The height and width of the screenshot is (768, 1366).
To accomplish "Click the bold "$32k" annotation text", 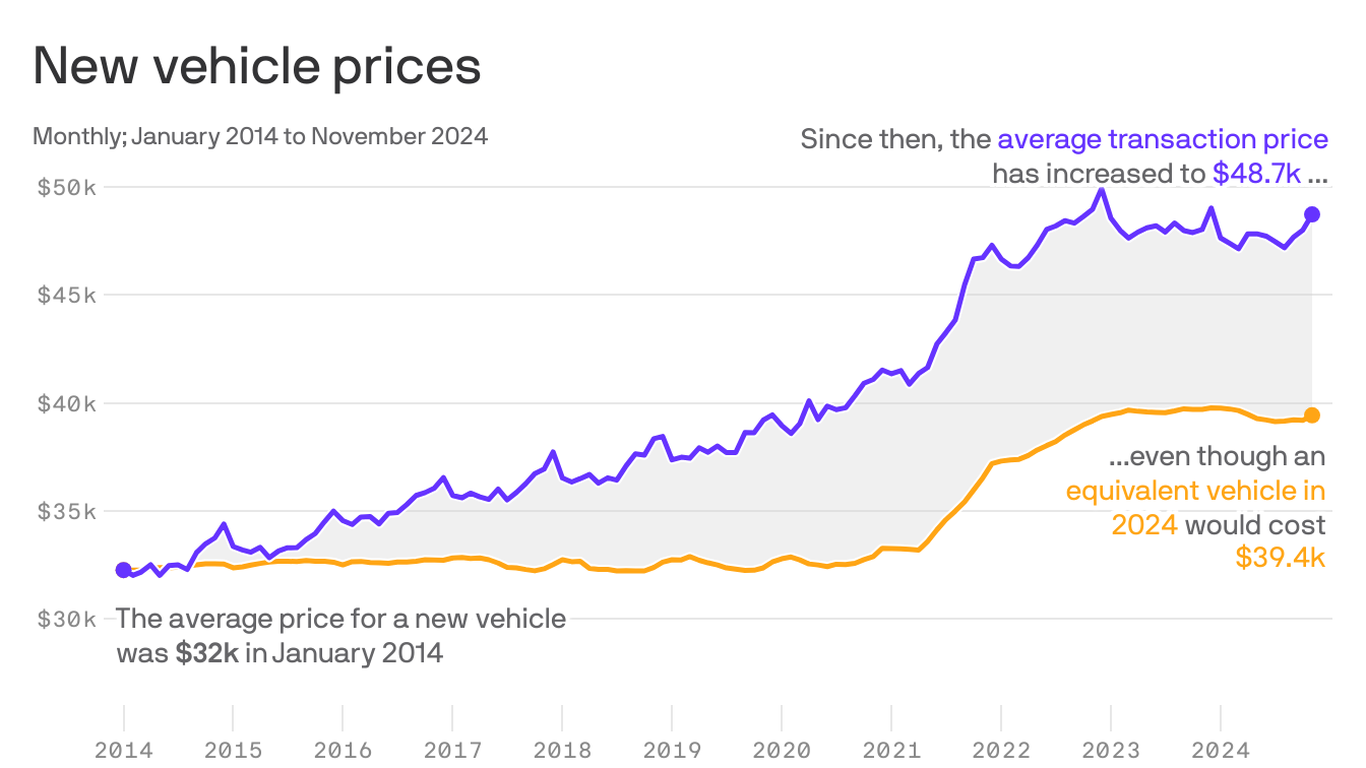I will (x=207, y=654).
